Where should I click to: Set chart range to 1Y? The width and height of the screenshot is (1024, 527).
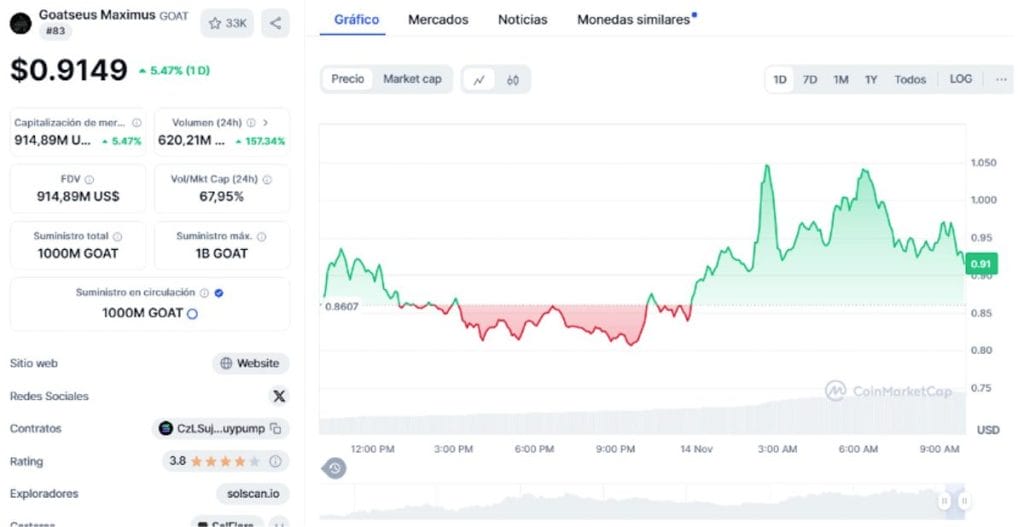(x=871, y=80)
